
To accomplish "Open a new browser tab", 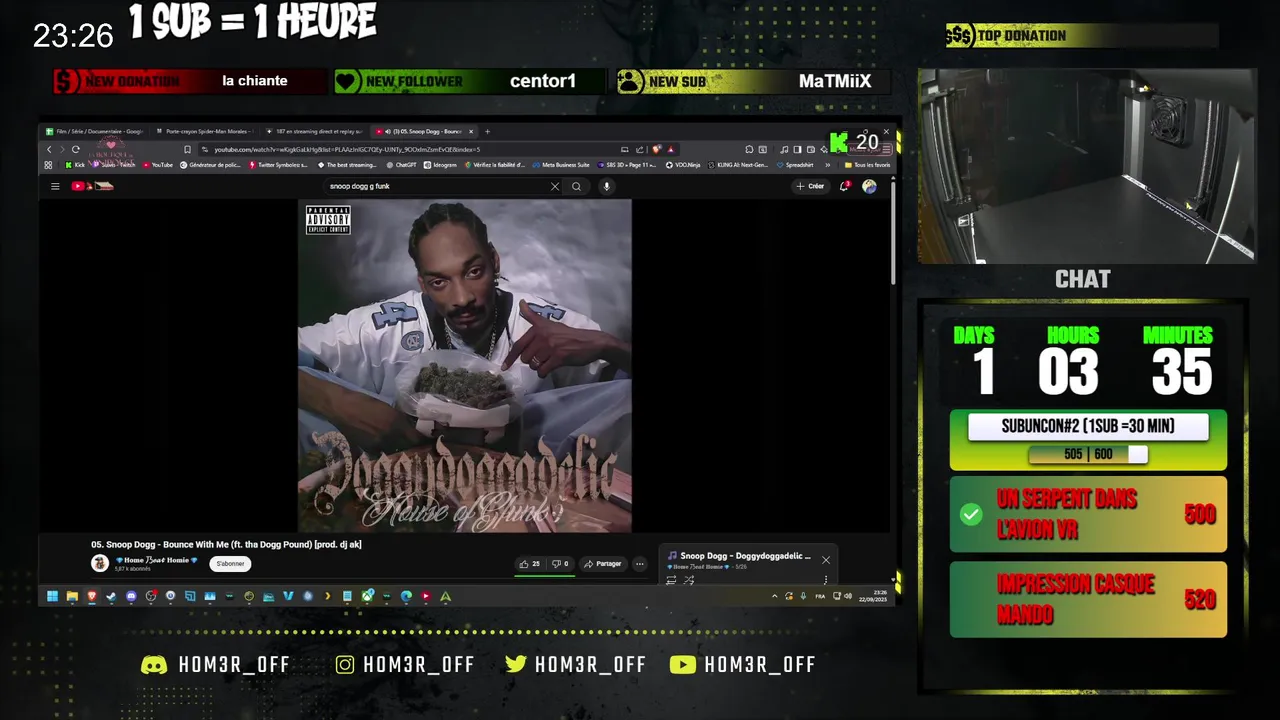I will click(x=487, y=131).
